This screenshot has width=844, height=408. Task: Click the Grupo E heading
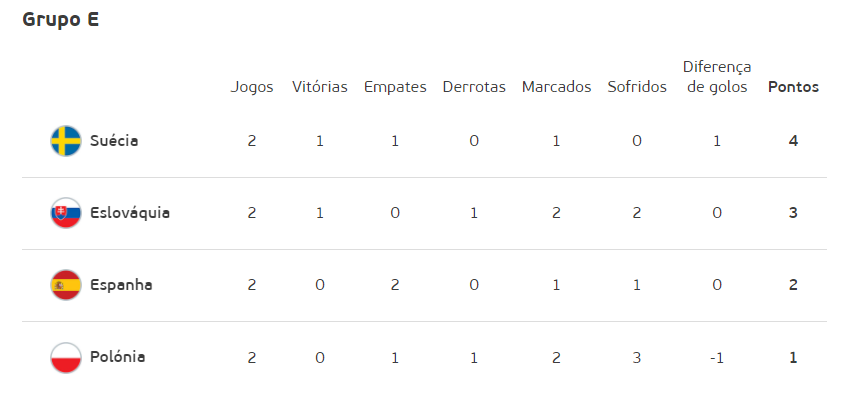pyautogui.click(x=61, y=19)
